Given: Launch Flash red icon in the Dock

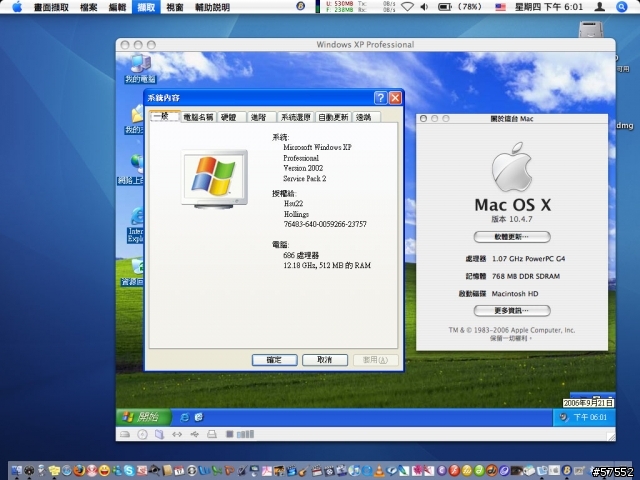Looking at the screenshot, I should tap(454, 470).
